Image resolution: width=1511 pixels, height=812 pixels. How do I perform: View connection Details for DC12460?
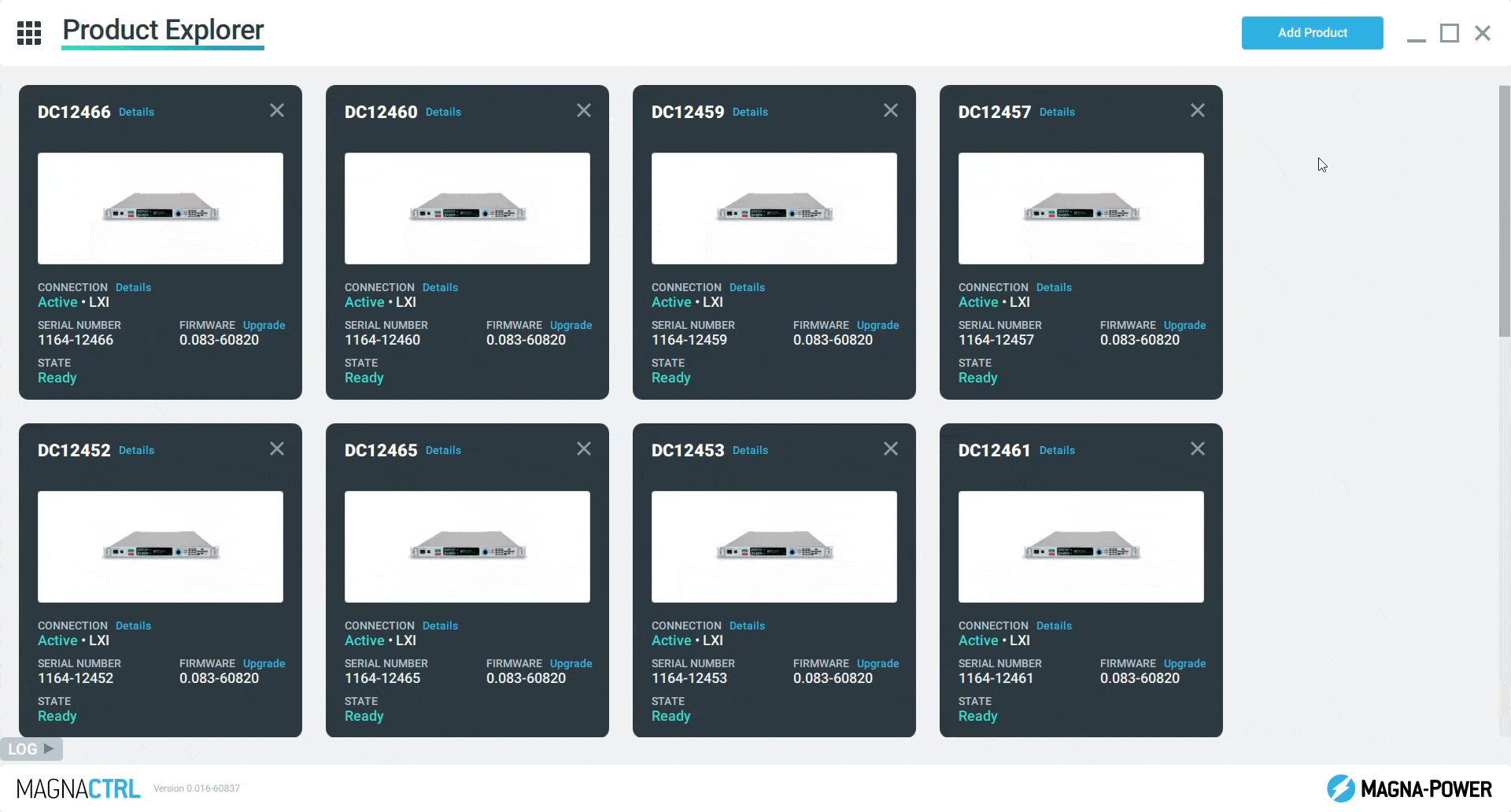pos(440,288)
